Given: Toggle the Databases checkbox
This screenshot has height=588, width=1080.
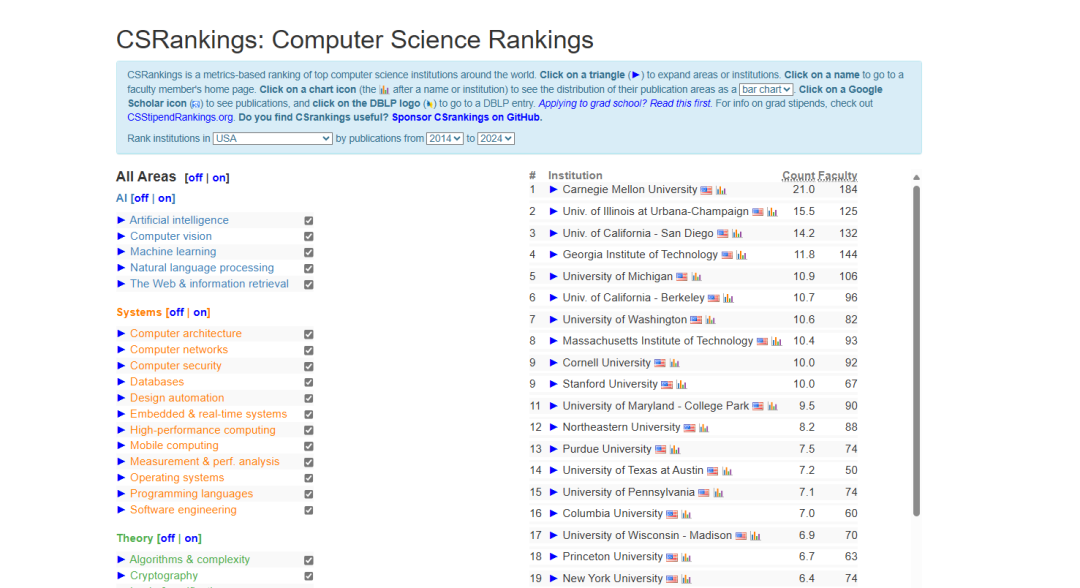Looking at the screenshot, I should (309, 382).
